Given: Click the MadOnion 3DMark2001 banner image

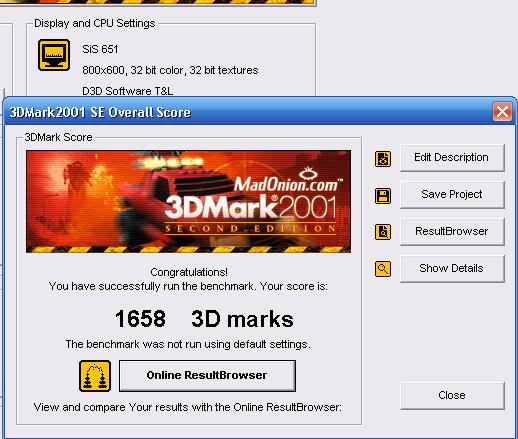Looking at the screenshot, I should point(188,201).
